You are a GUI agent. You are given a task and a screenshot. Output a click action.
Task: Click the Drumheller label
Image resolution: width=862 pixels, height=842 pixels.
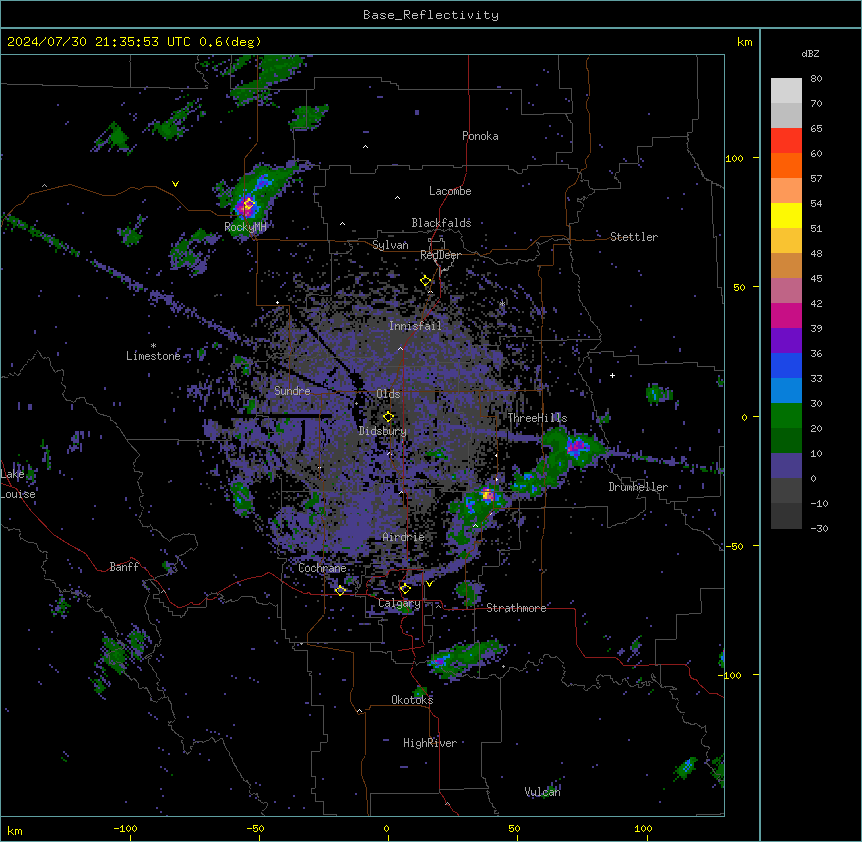coord(638,487)
